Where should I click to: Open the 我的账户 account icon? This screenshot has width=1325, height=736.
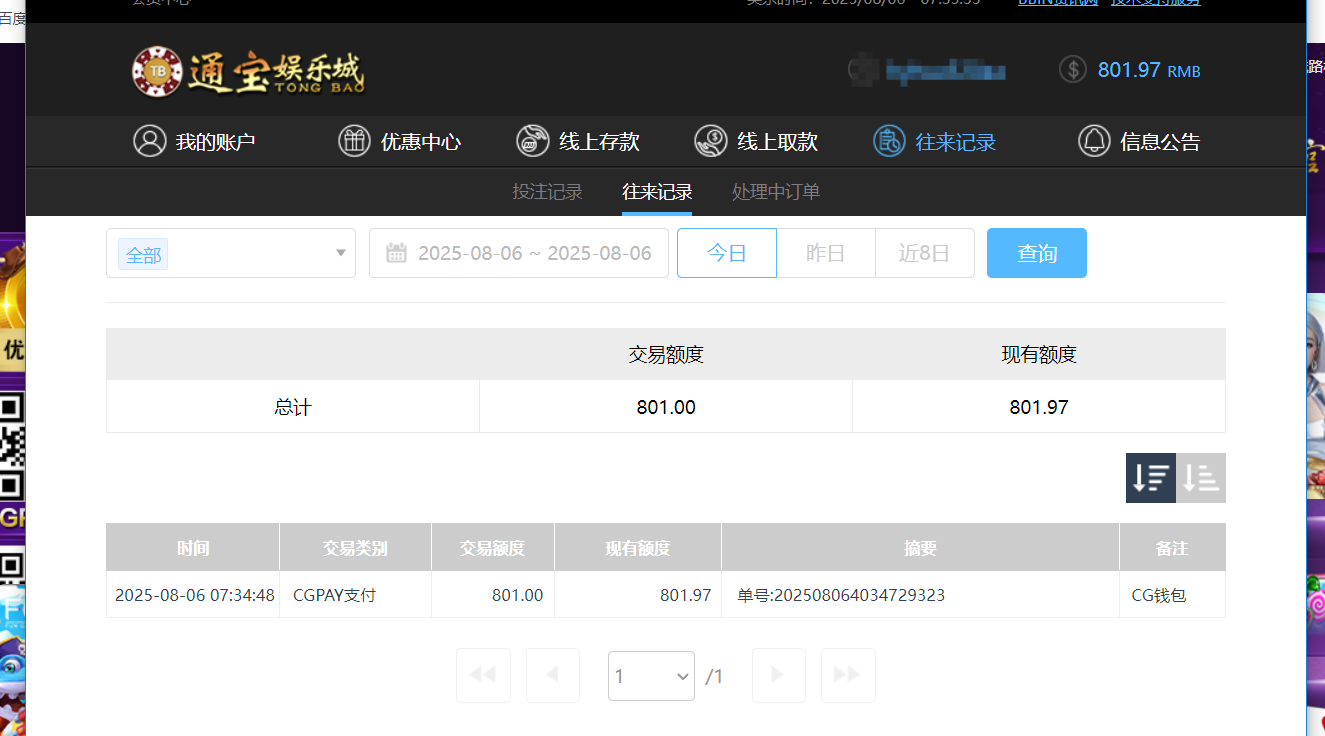(x=150, y=141)
